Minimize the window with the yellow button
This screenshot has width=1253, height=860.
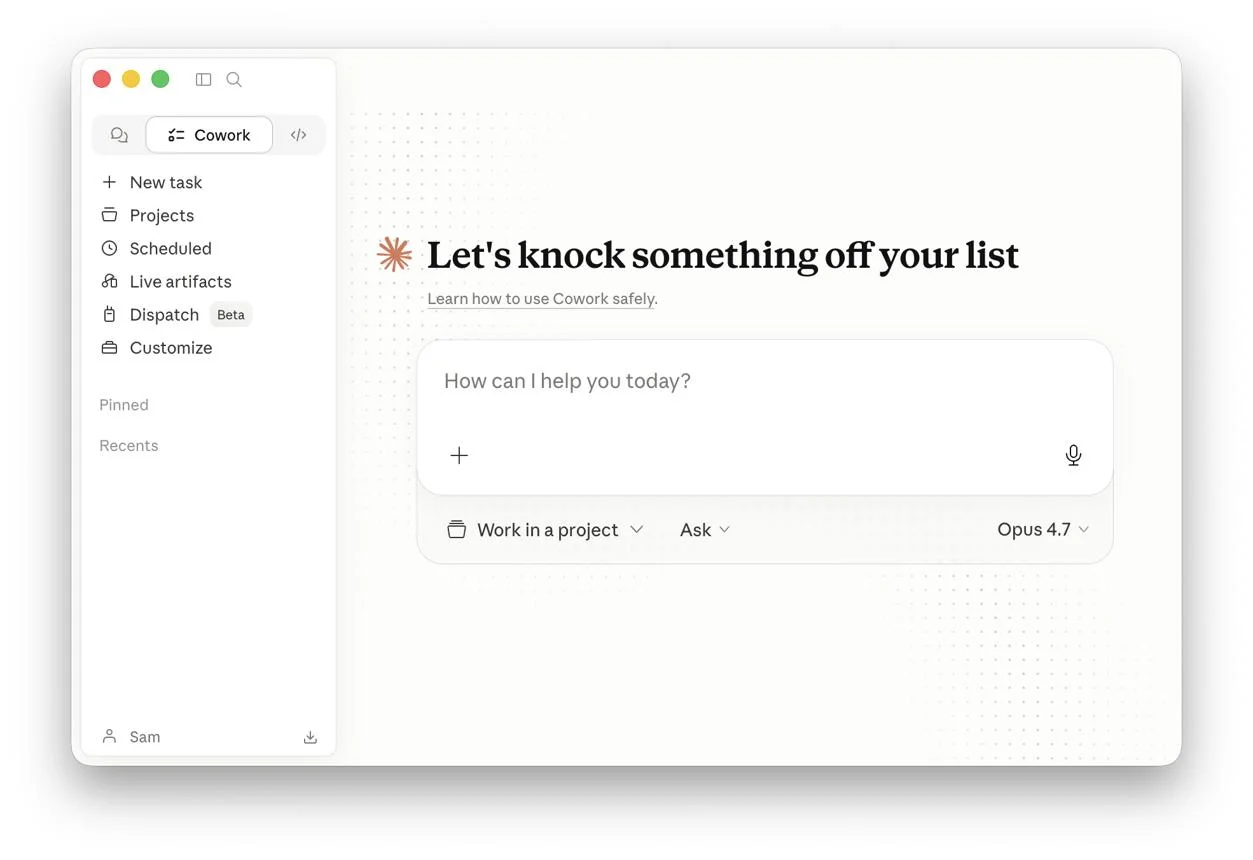pos(131,79)
